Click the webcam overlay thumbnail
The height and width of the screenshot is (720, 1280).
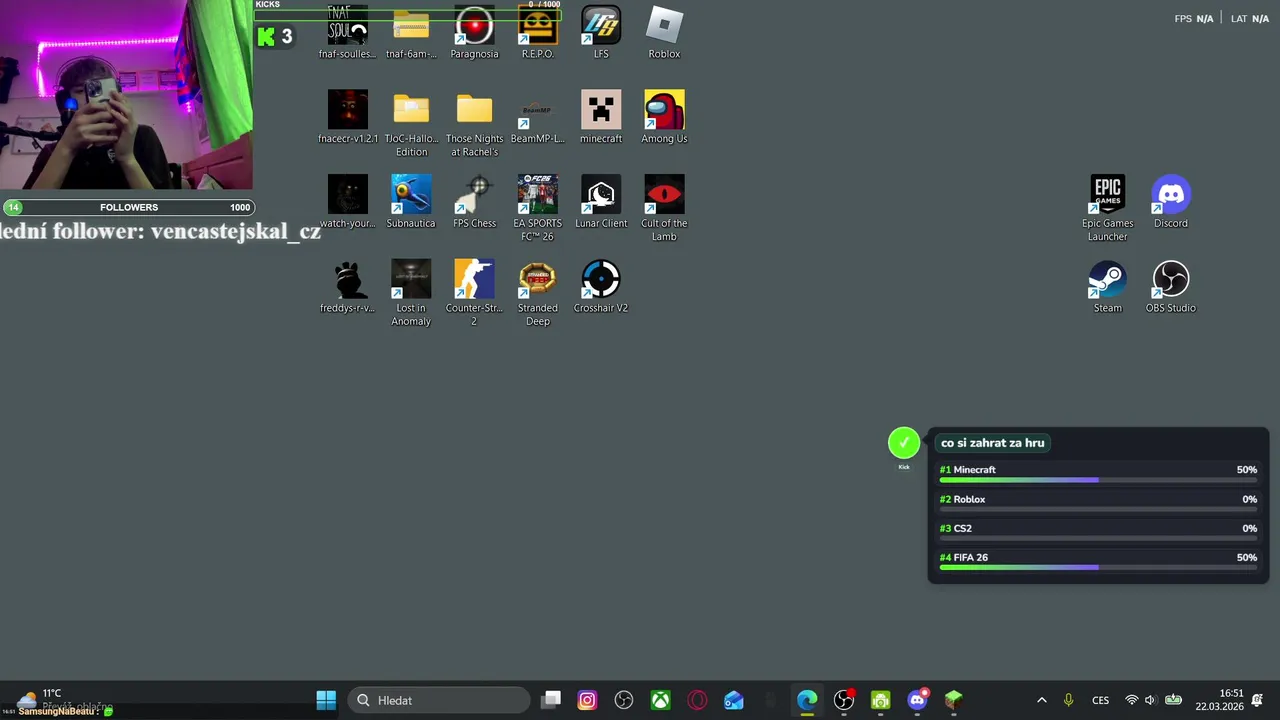point(126,95)
